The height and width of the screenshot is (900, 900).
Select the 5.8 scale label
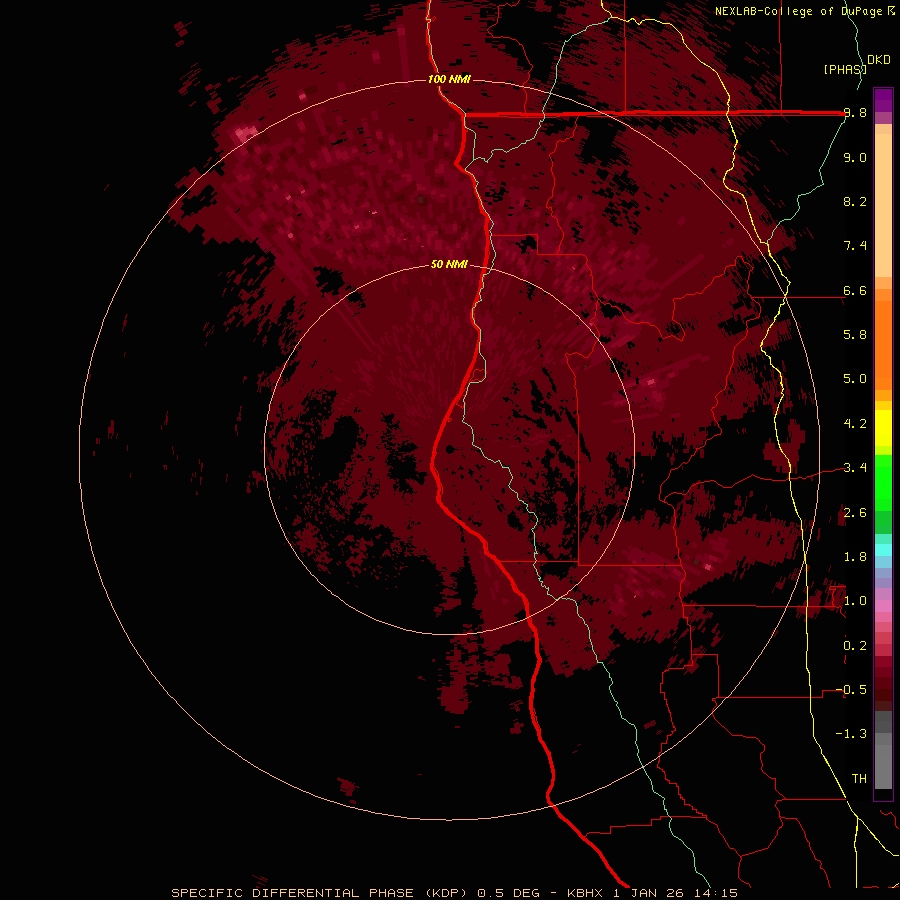[855, 335]
